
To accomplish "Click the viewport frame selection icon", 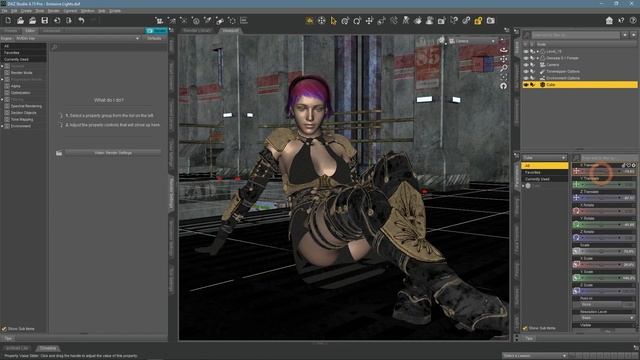I will 504,77.
